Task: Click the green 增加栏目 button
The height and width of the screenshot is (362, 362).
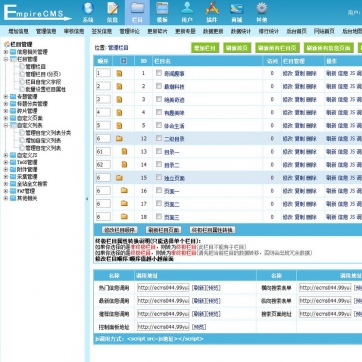Action: click(205, 48)
